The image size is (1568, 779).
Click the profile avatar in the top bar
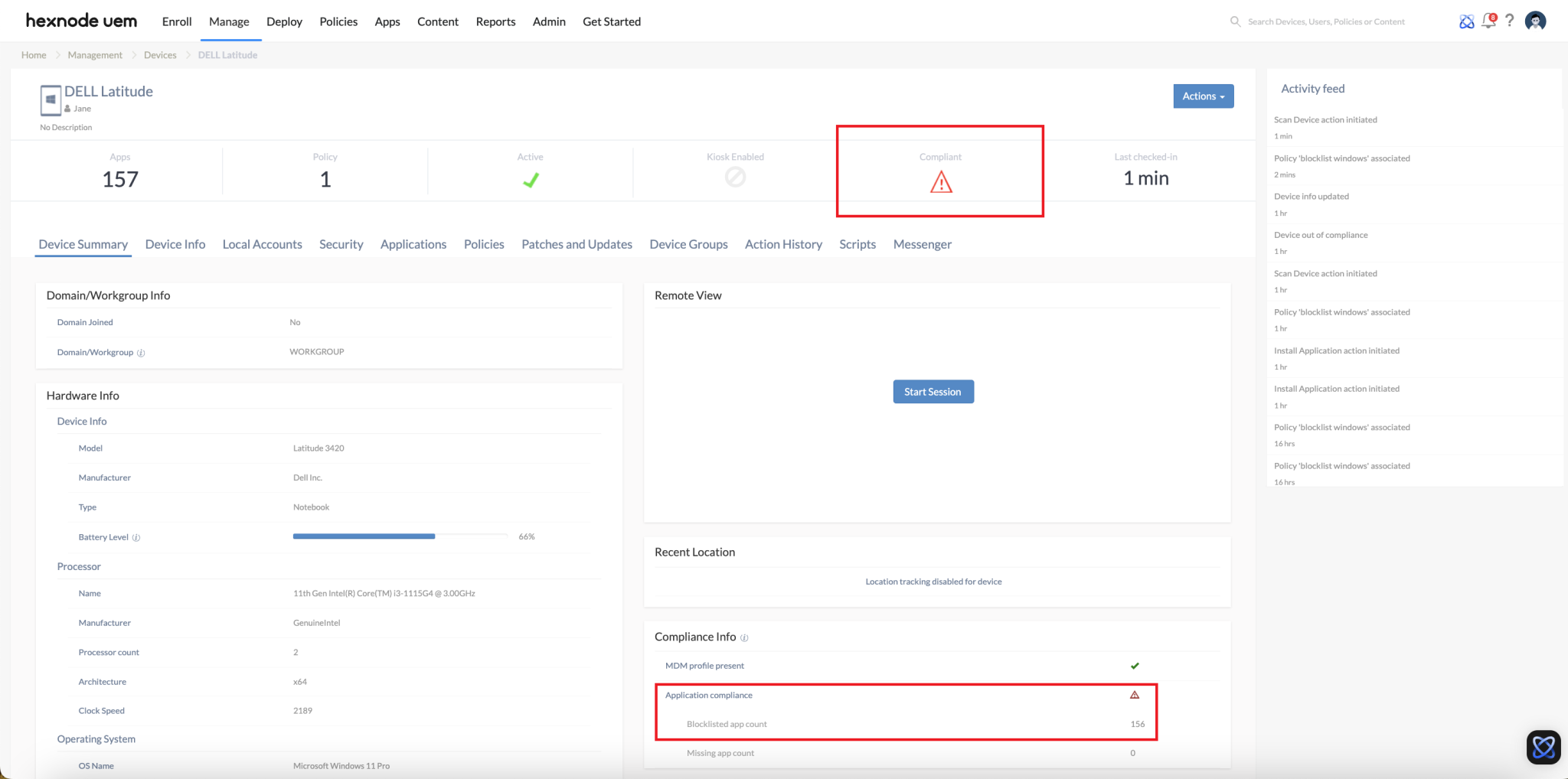[1534, 21]
